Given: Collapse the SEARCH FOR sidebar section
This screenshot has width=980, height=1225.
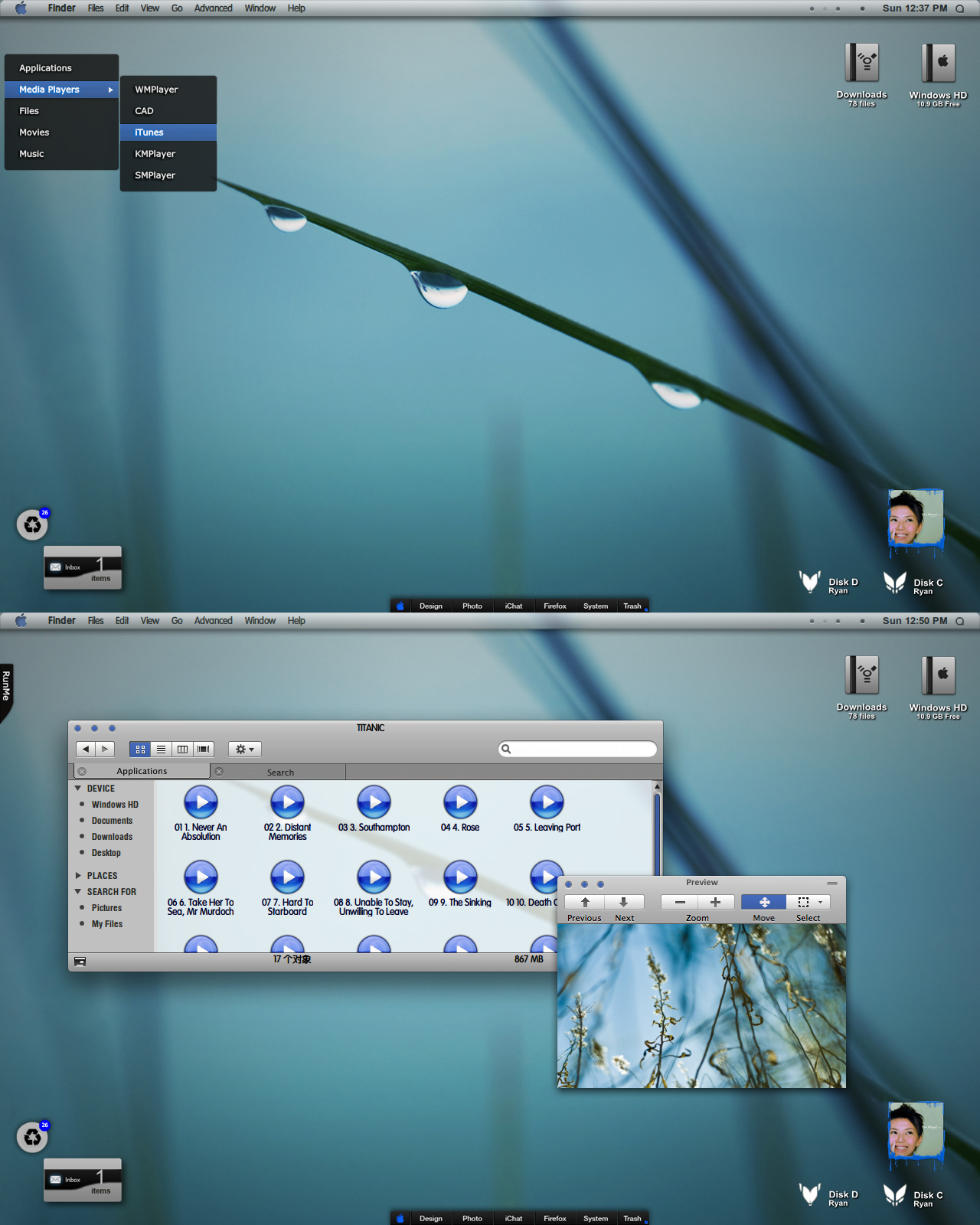Looking at the screenshot, I should 77,891.
